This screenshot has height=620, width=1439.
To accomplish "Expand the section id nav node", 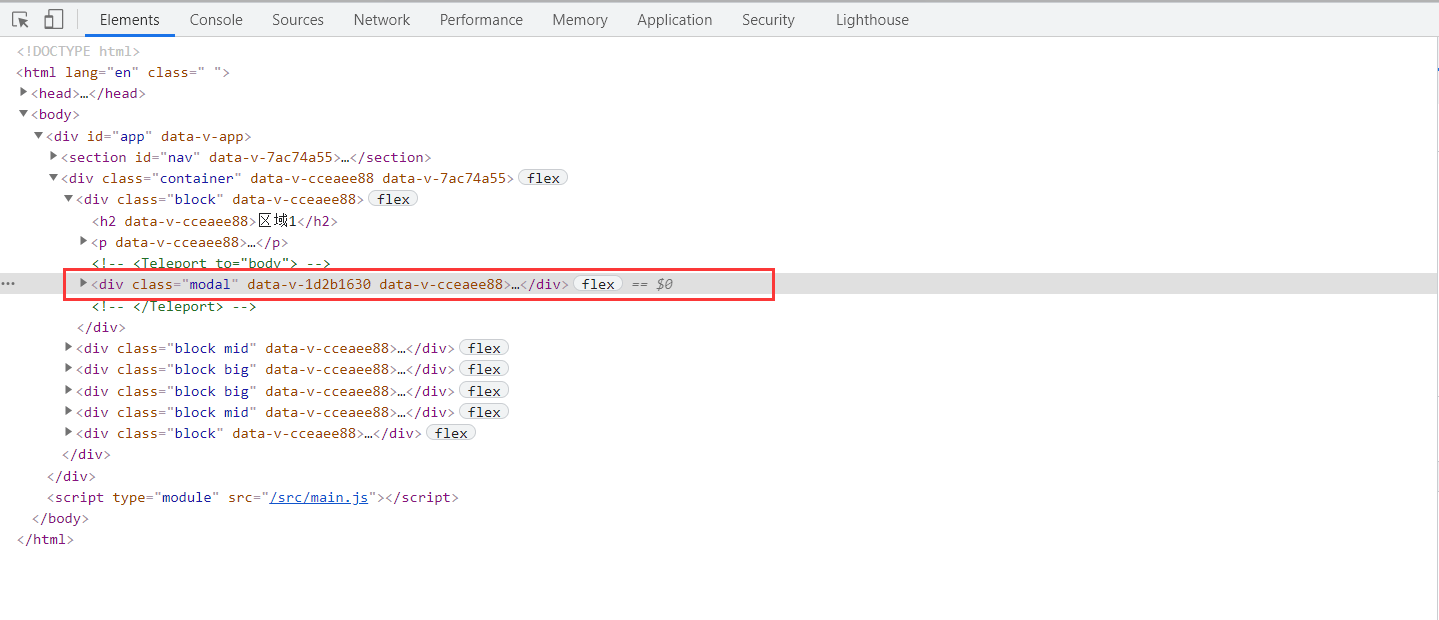I will 54,156.
